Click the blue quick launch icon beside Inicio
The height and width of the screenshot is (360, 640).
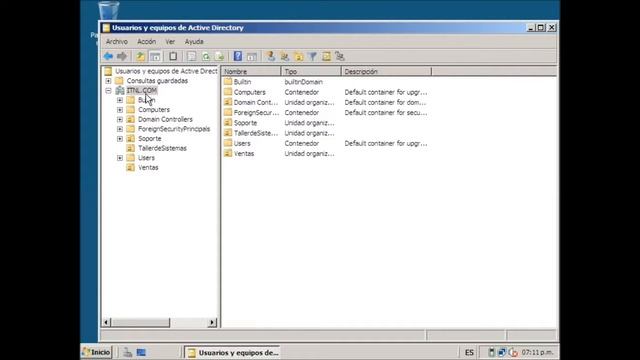tap(141, 352)
